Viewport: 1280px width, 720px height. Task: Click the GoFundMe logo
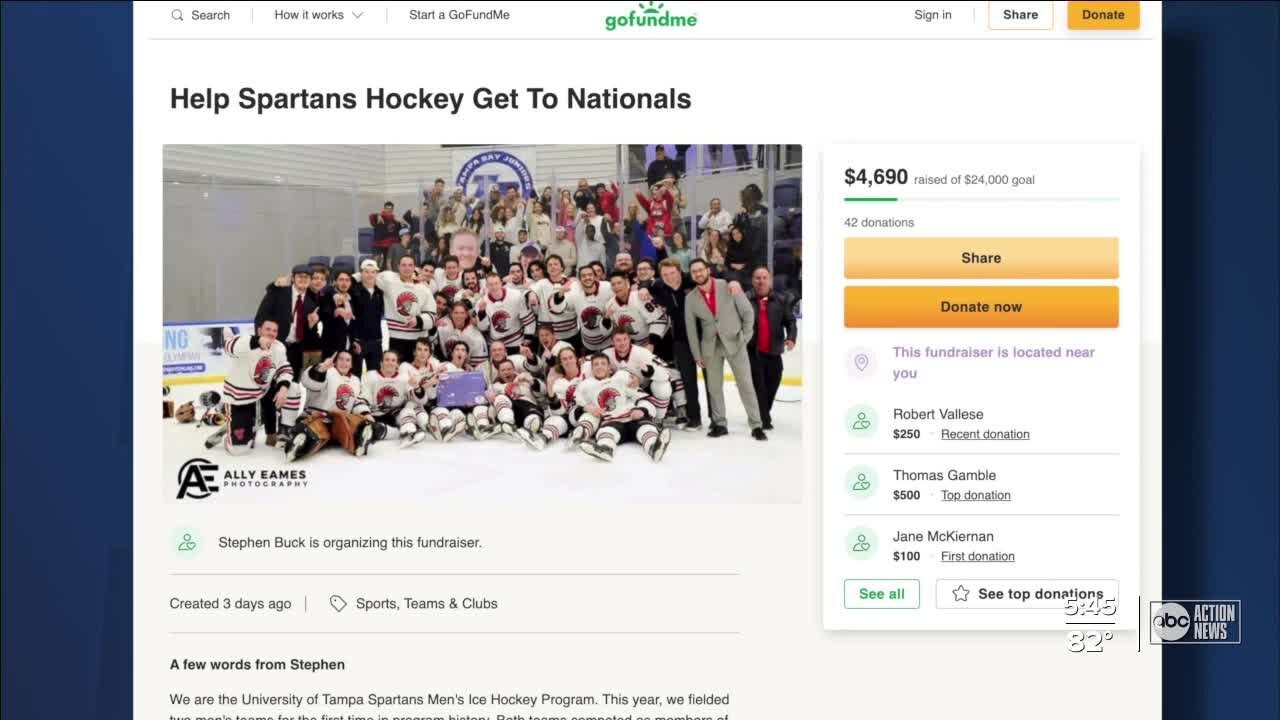(651, 17)
